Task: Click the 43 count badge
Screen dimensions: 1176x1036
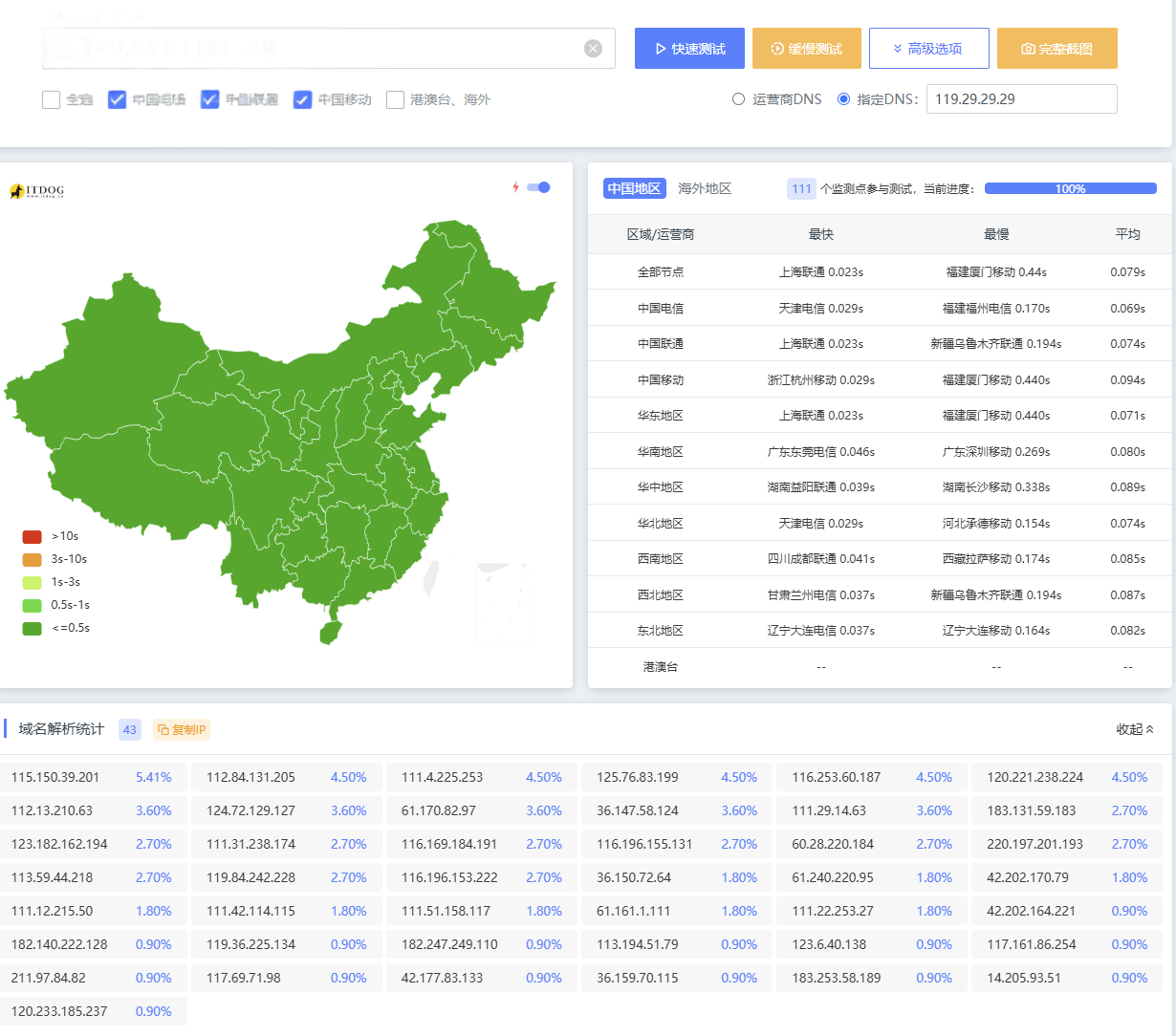Action: tap(130, 730)
